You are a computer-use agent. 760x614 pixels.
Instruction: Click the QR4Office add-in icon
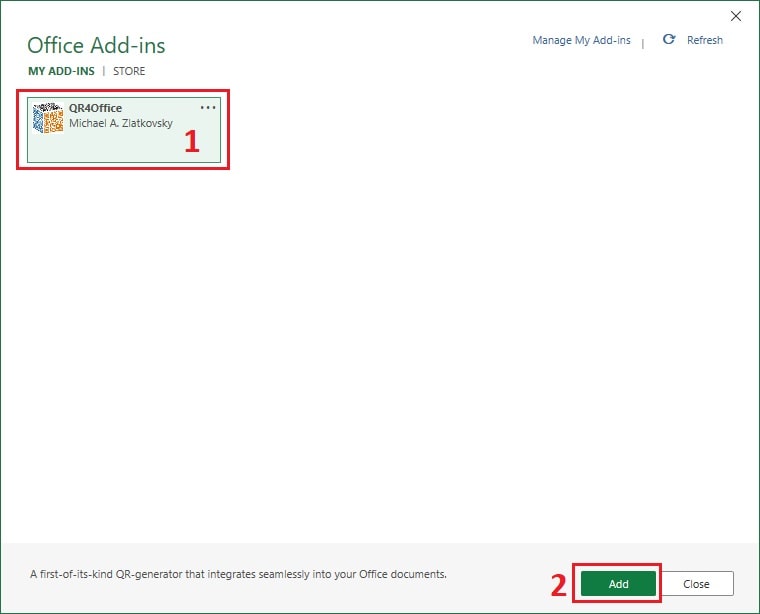(48, 118)
